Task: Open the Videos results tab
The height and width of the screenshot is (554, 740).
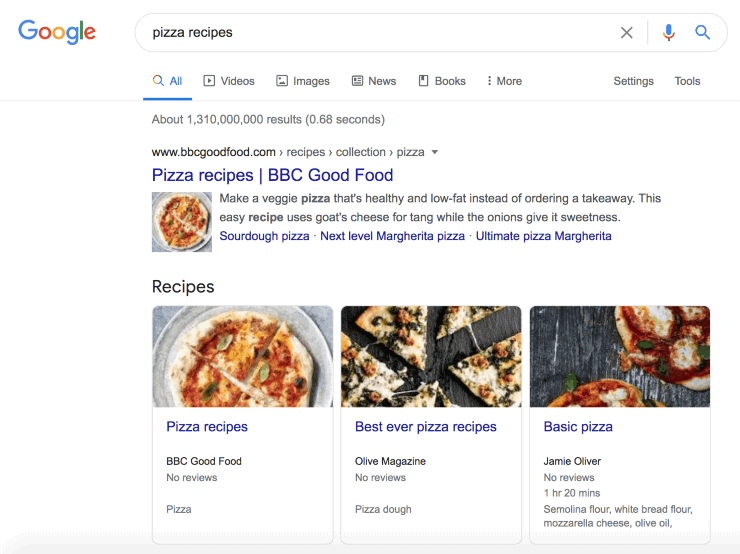Action: pyautogui.click(x=229, y=81)
